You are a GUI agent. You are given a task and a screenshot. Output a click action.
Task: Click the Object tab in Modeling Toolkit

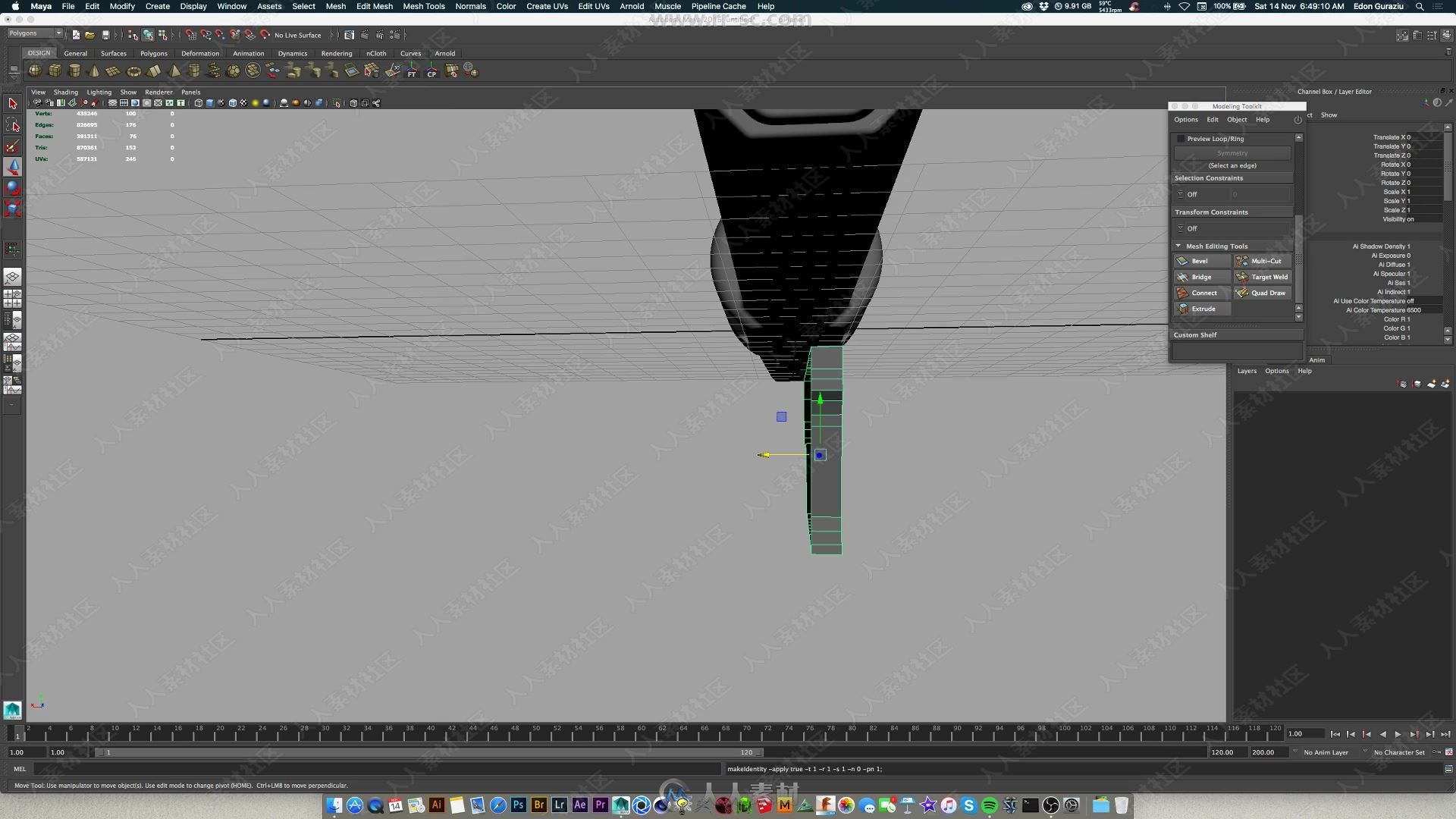1237,119
